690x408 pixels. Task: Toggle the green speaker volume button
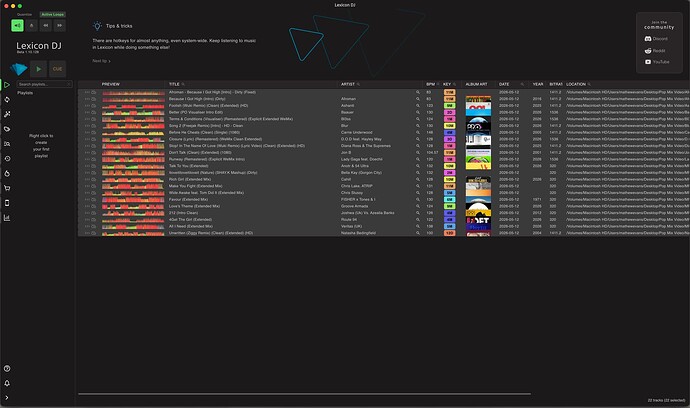(17, 26)
